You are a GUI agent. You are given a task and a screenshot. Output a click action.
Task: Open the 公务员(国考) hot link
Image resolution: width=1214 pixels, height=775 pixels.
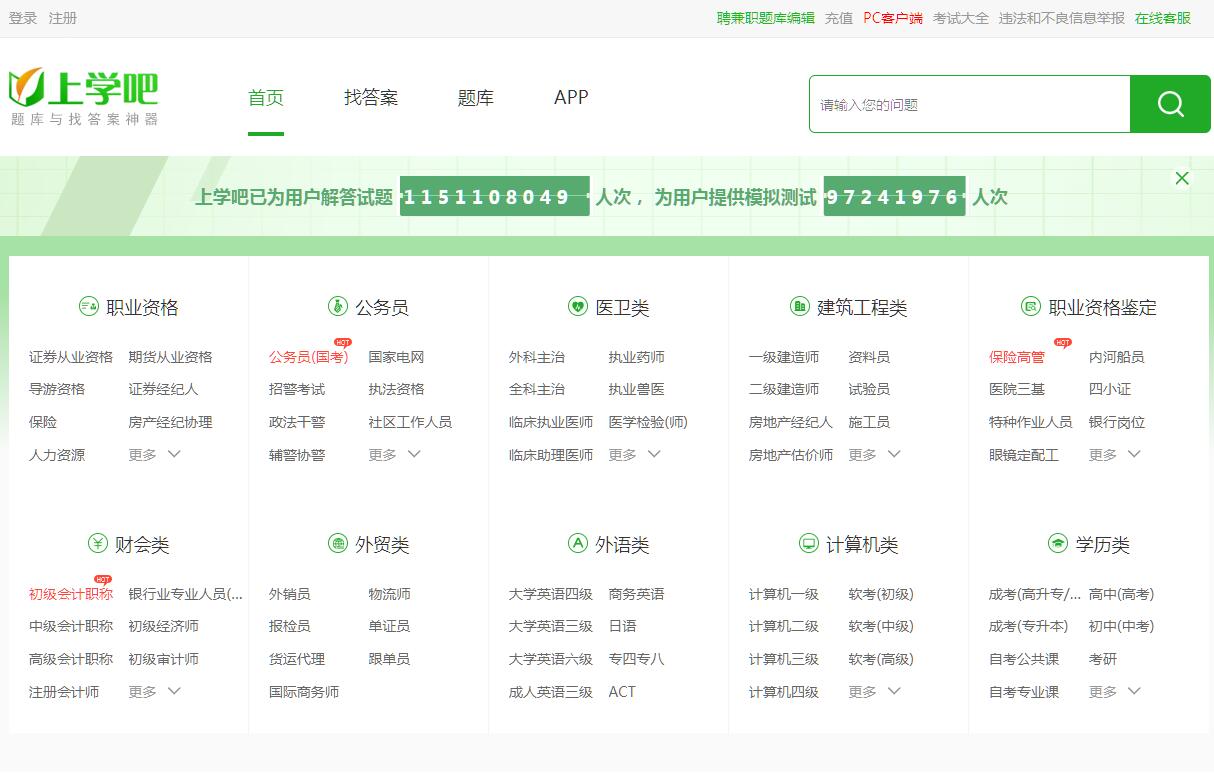[308, 357]
